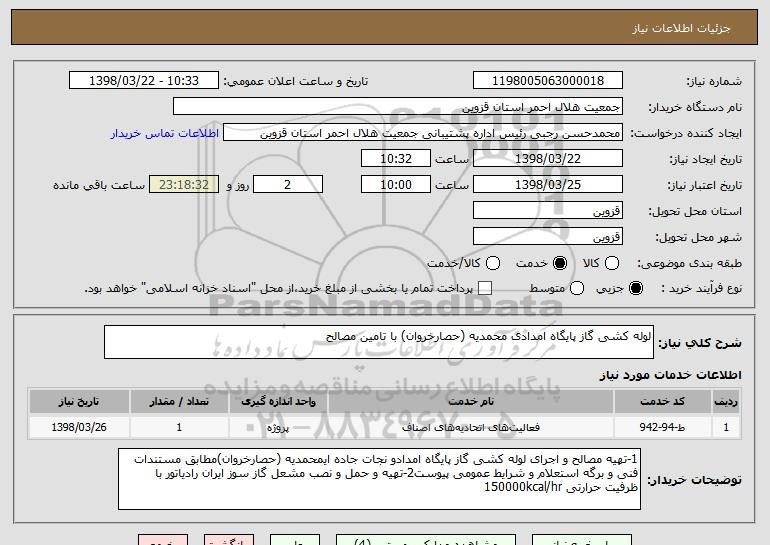The image size is (770, 545).
Task: Click the تاریخ نیاز column header
Action: [x=79, y=402]
